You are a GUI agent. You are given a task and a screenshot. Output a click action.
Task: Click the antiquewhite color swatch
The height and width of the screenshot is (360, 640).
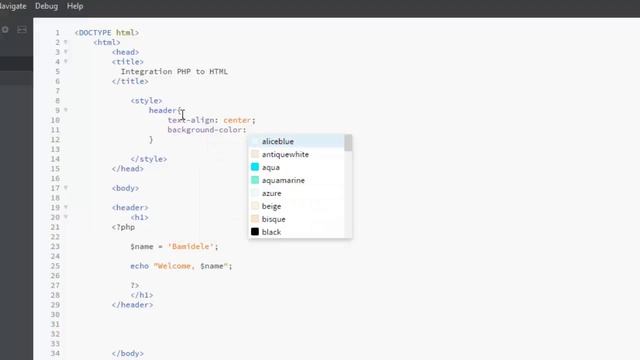tap(255, 154)
